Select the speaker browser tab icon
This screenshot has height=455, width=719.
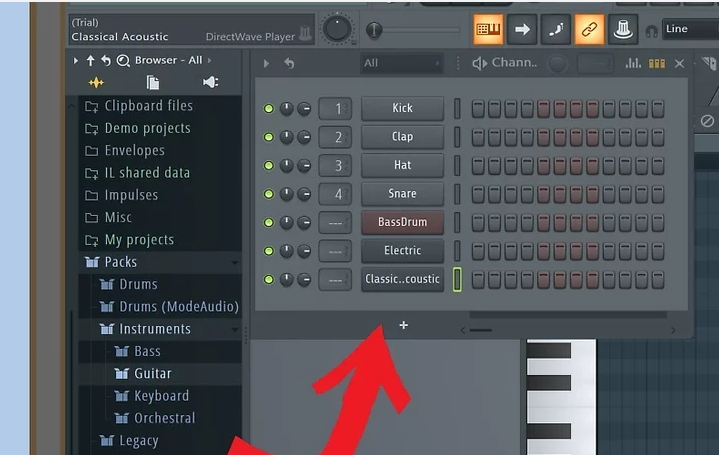click(210, 83)
